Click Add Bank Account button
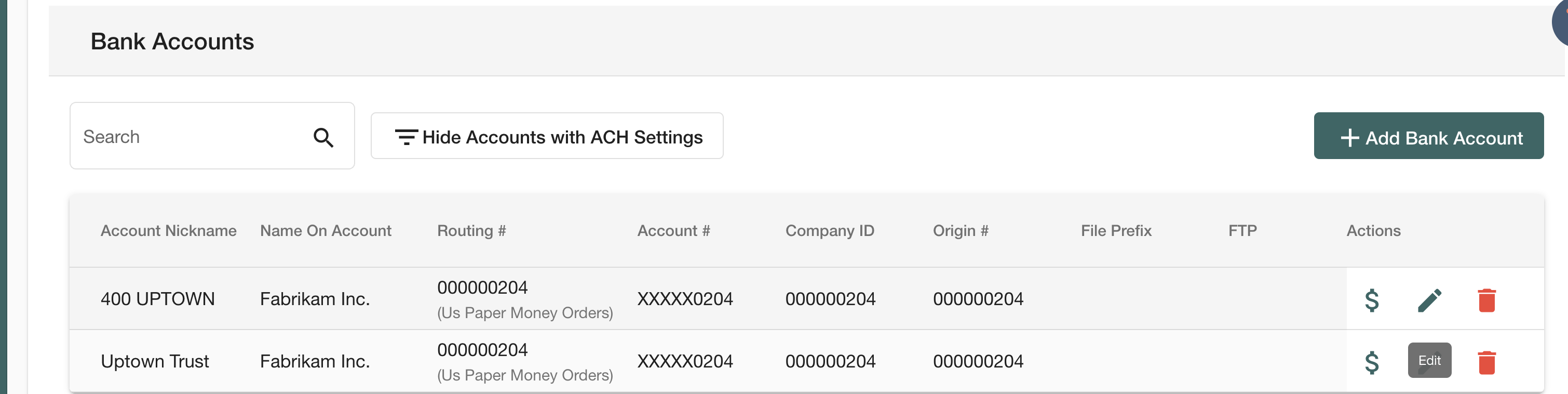This screenshot has width=1568, height=394. tap(1428, 136)
